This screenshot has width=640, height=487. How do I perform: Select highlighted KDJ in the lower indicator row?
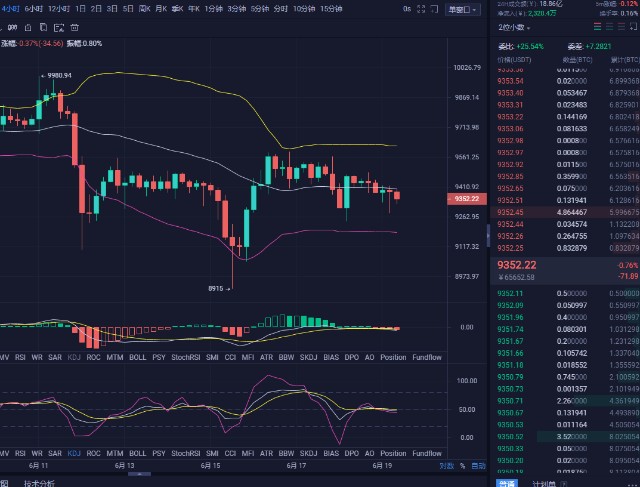point(74,453)
